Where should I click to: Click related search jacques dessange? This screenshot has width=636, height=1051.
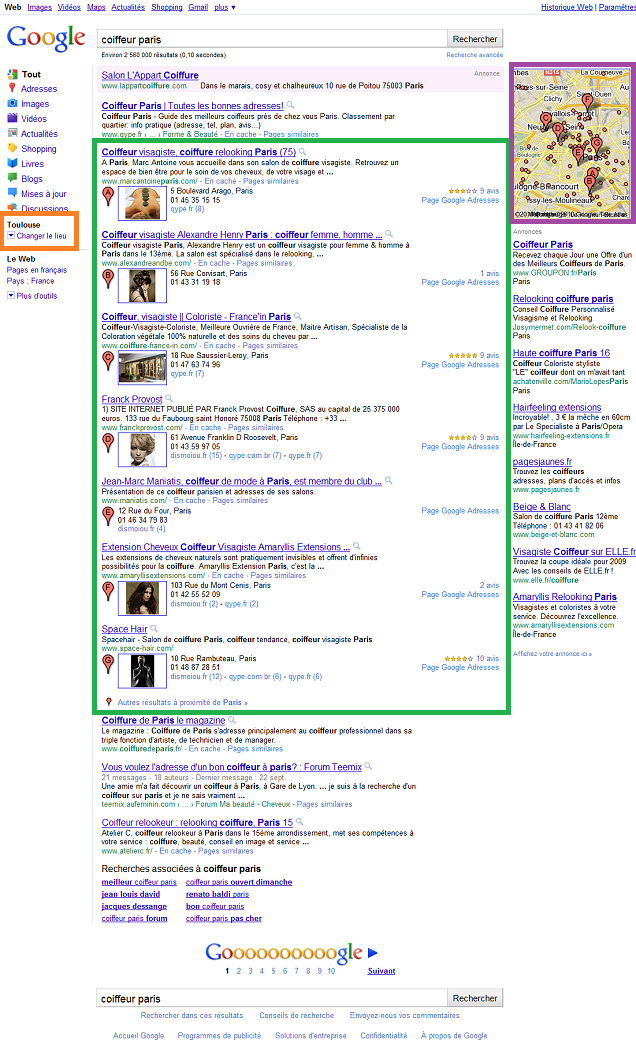[134, 906]
